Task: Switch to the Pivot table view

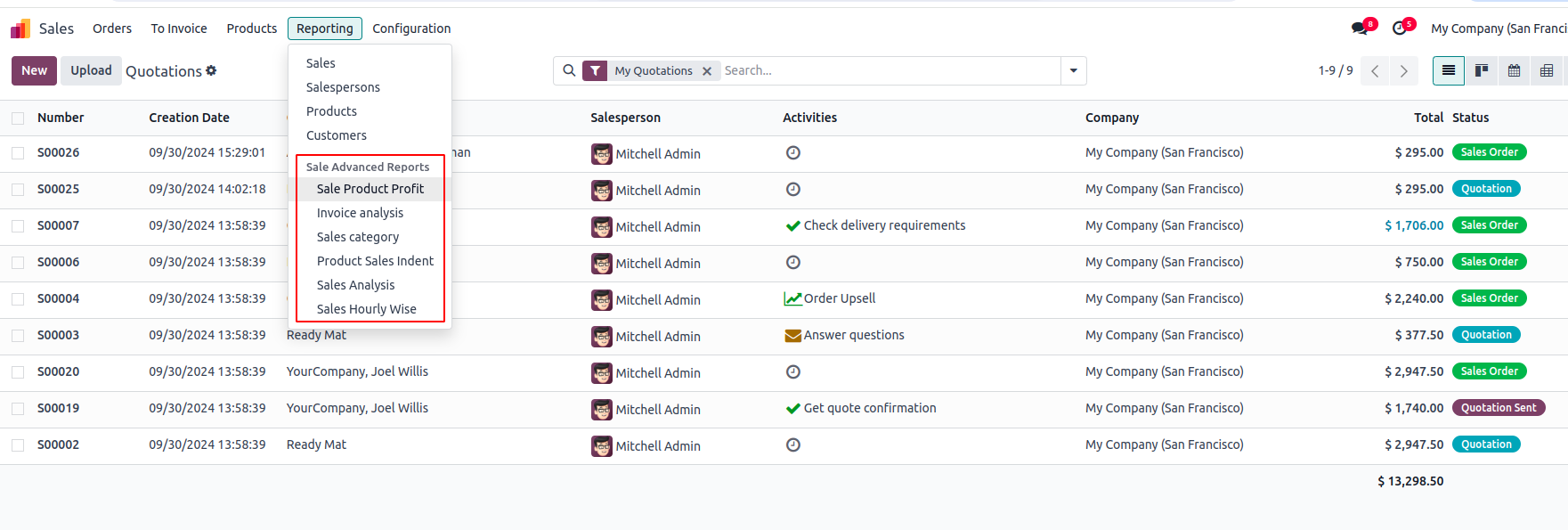Action: [x=1547, y=70]
